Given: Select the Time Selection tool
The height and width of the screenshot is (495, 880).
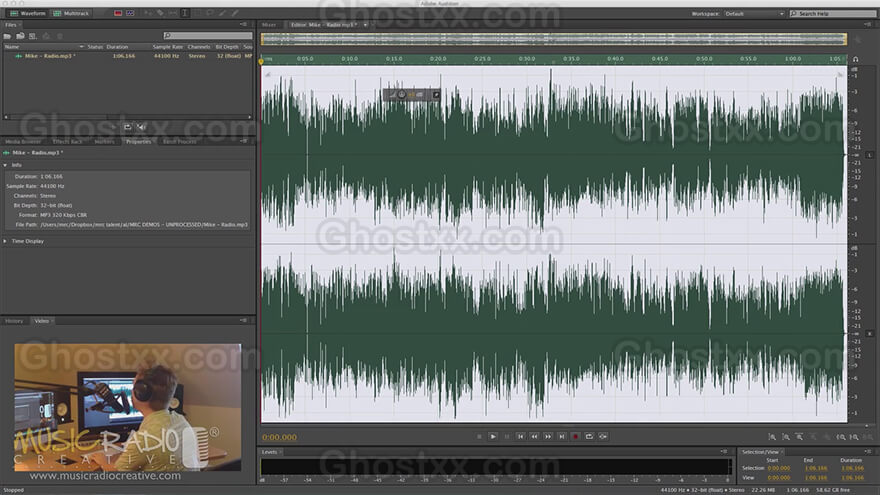Looking at the screenshot, I should [184, 13].
